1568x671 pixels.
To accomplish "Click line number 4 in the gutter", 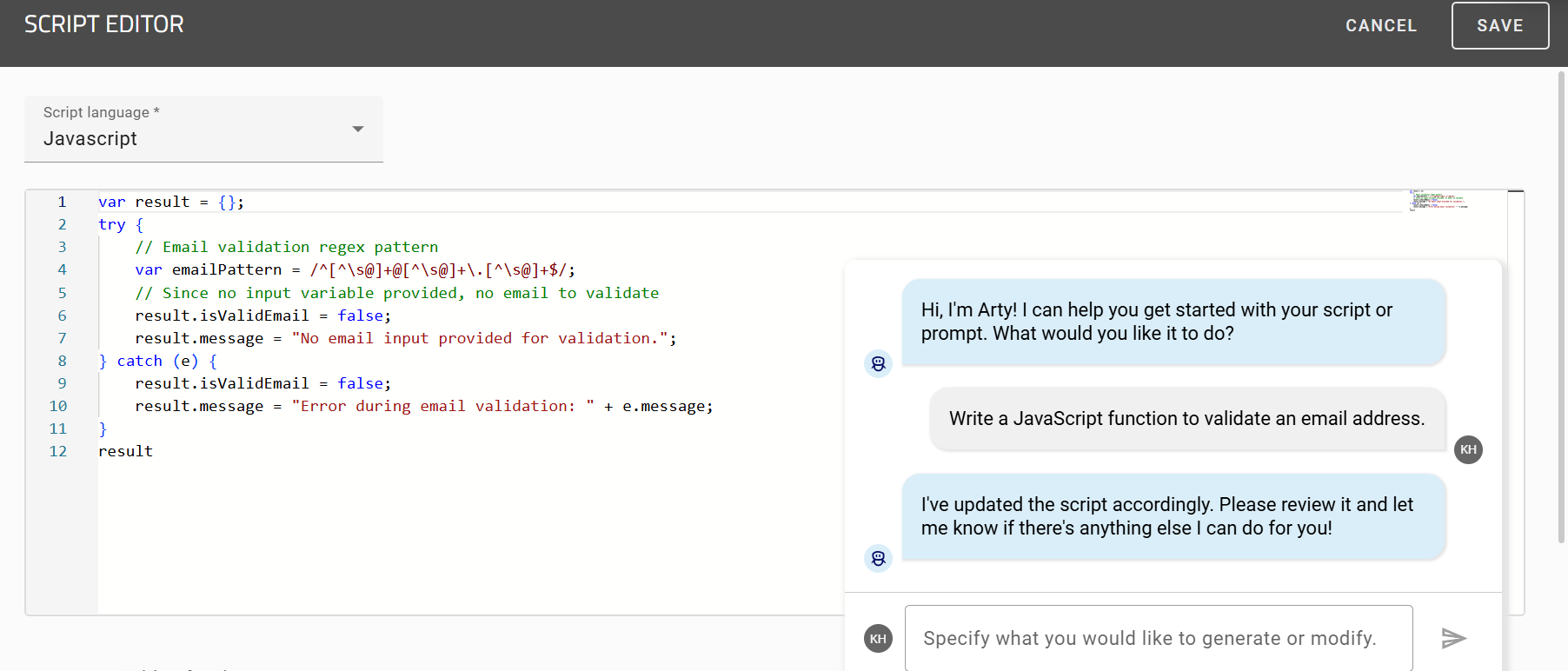I will 62,269.
